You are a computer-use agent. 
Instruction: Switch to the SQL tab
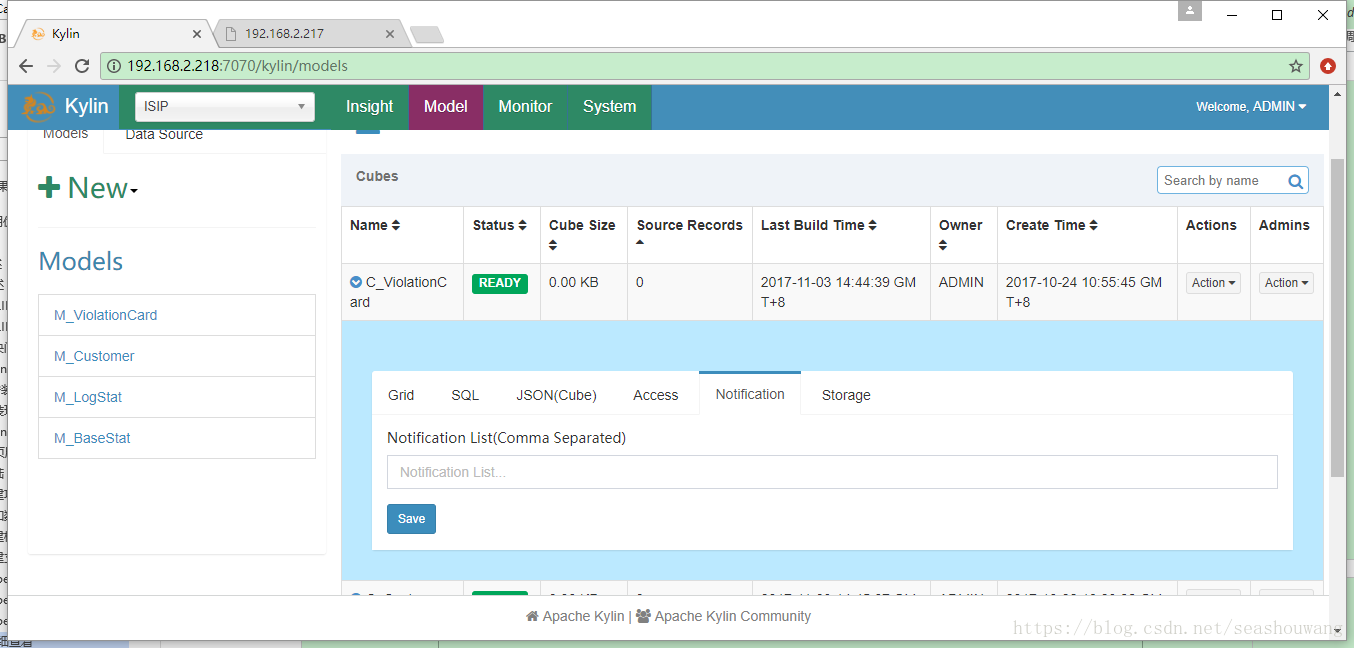click(x=465, y=395)
